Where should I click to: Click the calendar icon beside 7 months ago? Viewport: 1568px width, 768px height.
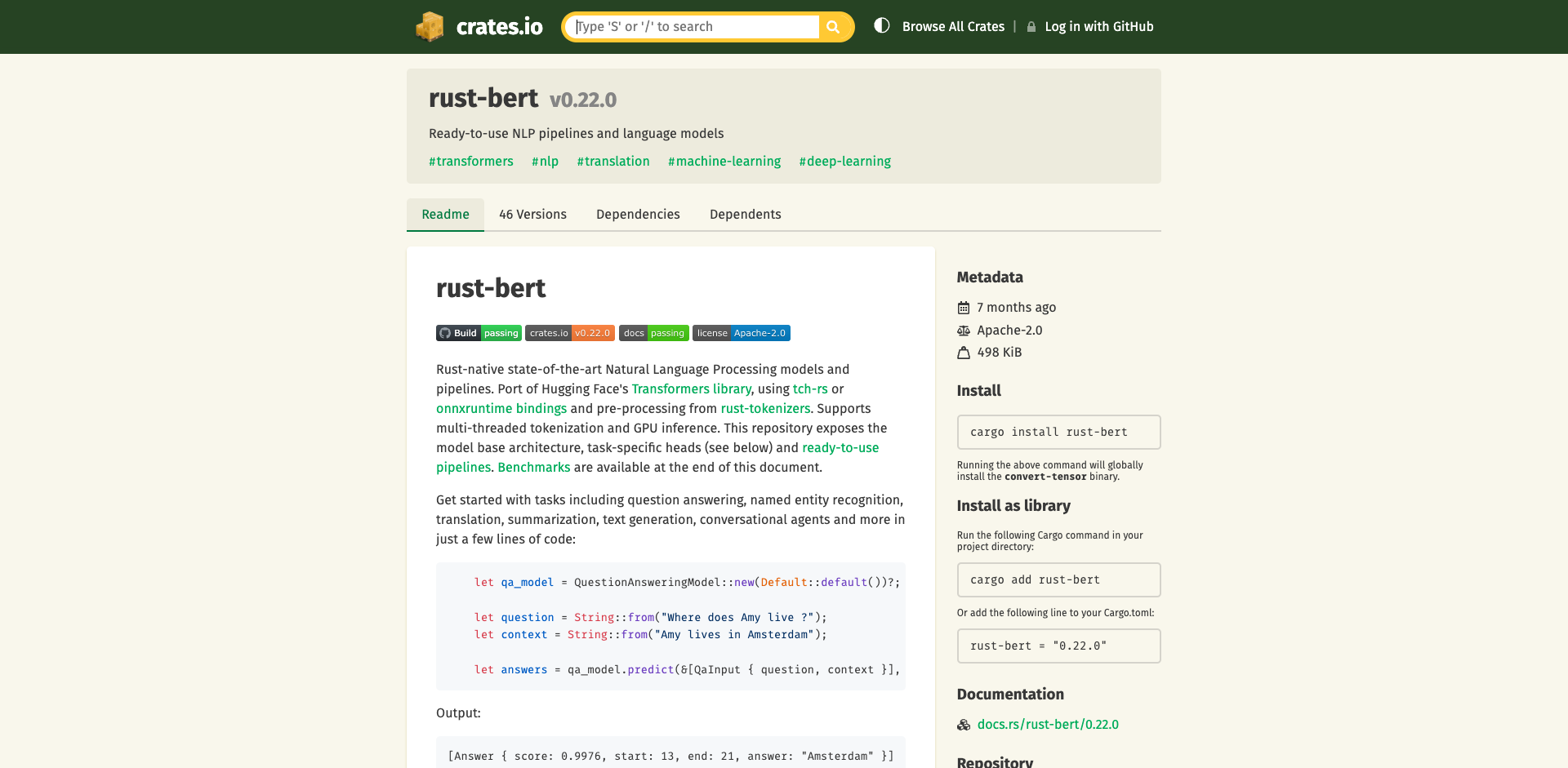[964, 307]
